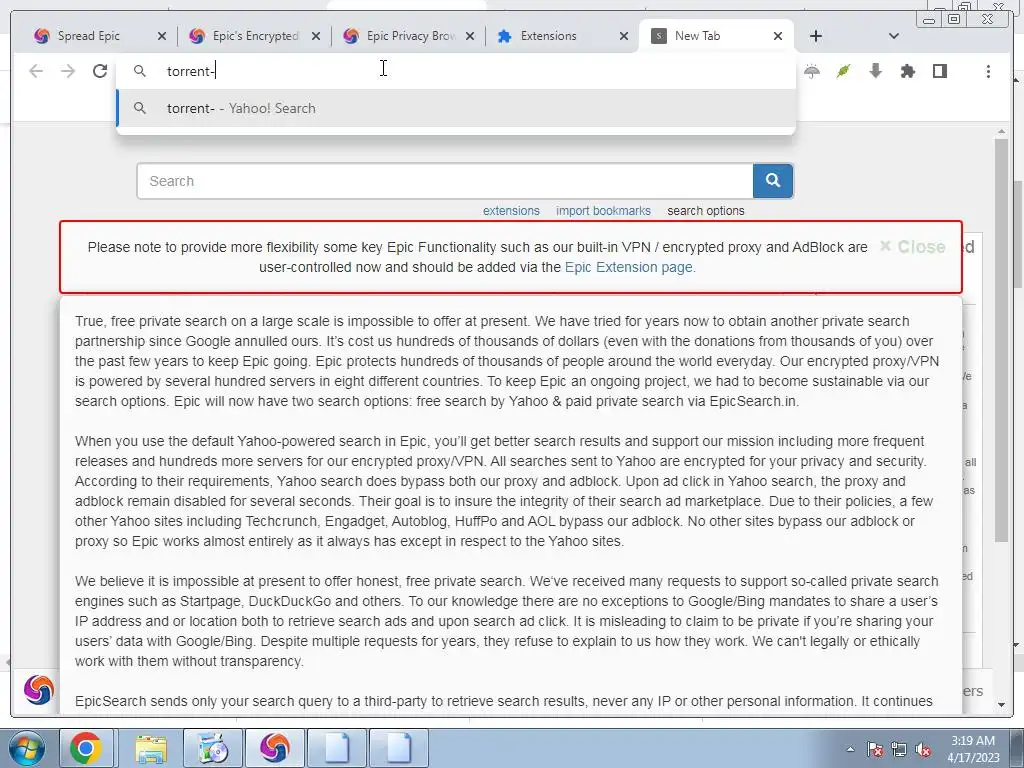
Task: Close the Epic Privacy Browser tab
Action: pyautogui.click(x=470, y=36)
